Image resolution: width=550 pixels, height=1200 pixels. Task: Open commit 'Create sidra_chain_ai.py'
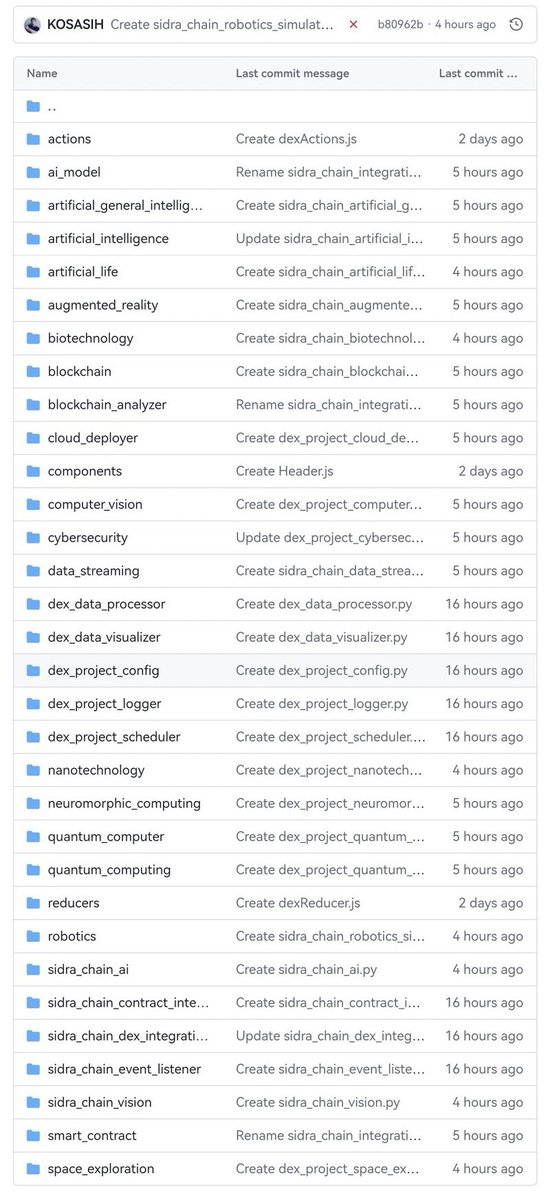point(306,969)
